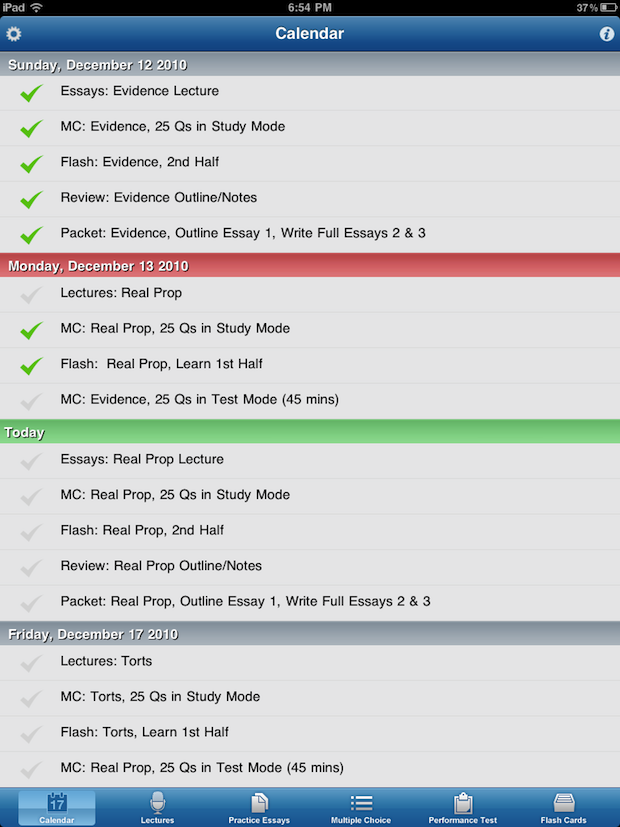
Task: Open the Calendar tab
Action: point(57,807)
